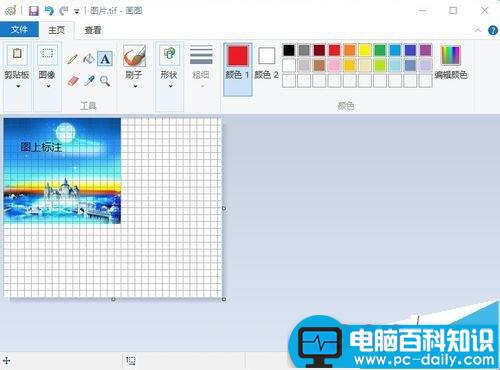500x370 pixels.
Task: Open the blue Help question mark icon
Action: pos(493,30)
